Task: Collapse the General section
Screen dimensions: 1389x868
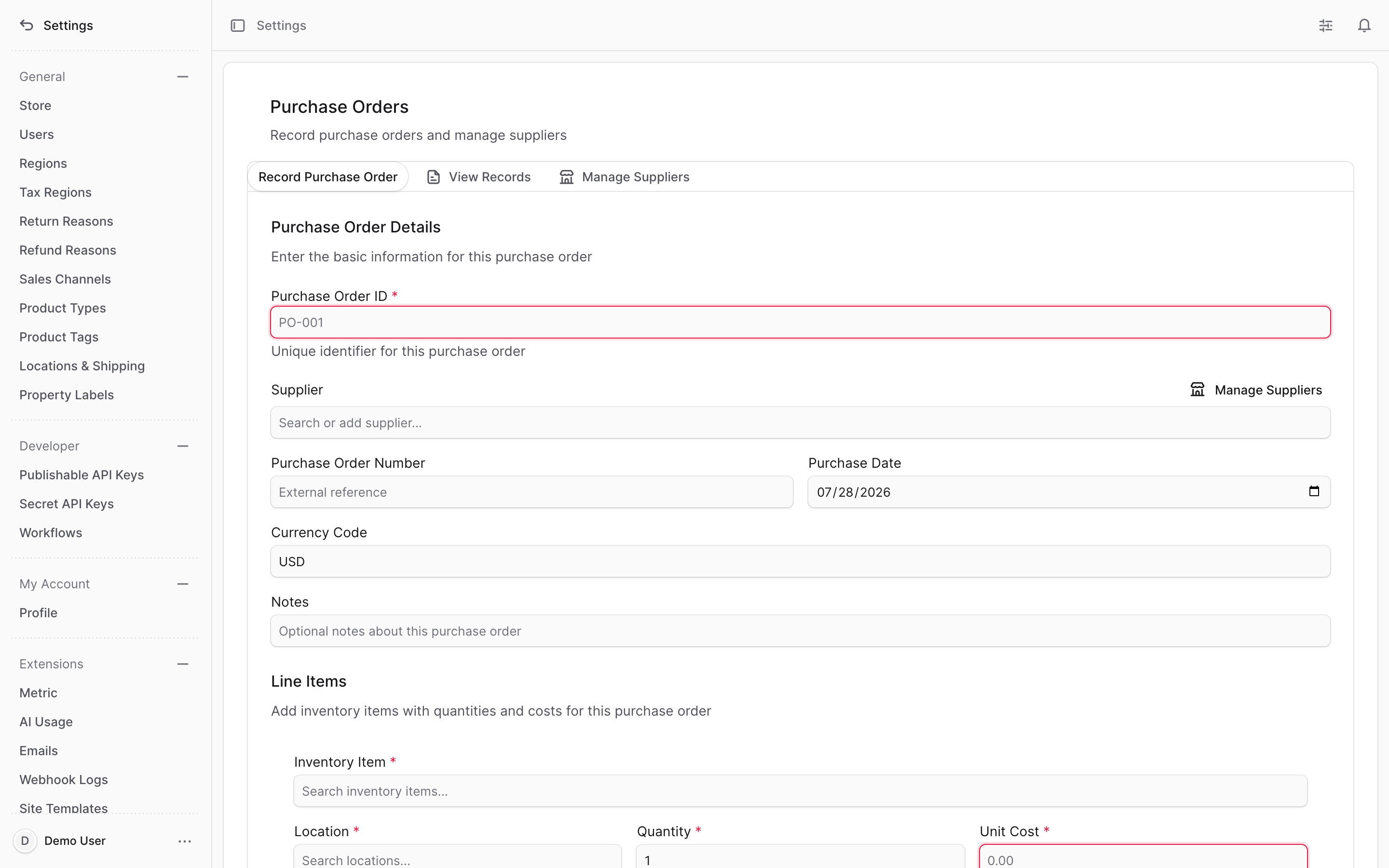Action: (x=183, y=77)
